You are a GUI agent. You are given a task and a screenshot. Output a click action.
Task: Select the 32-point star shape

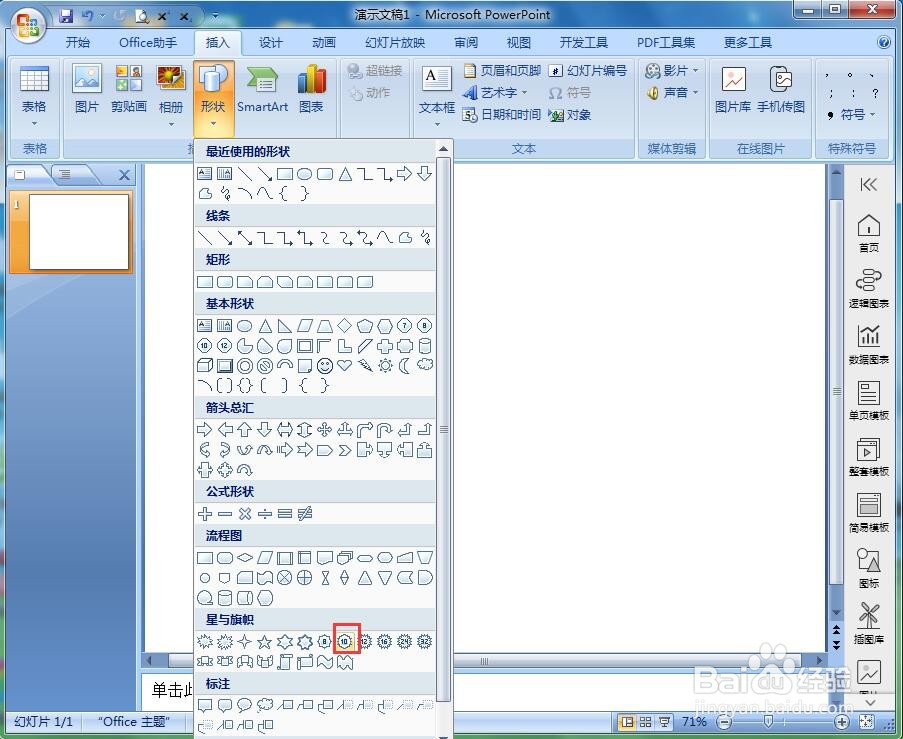click(x=424, y=641)
